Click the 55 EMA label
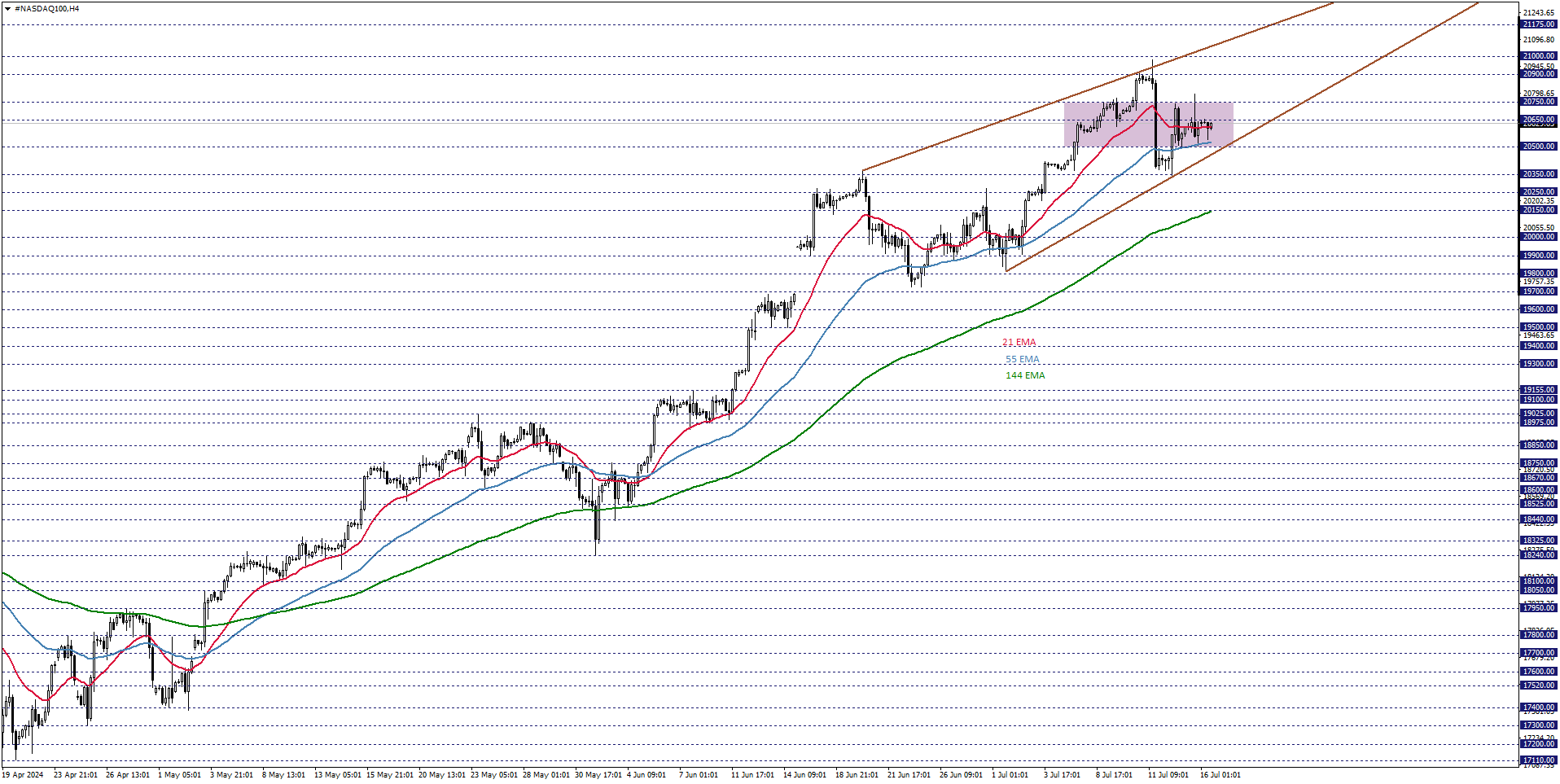This screenshot has height=784, width=1560. click(x=1022, y=360)
